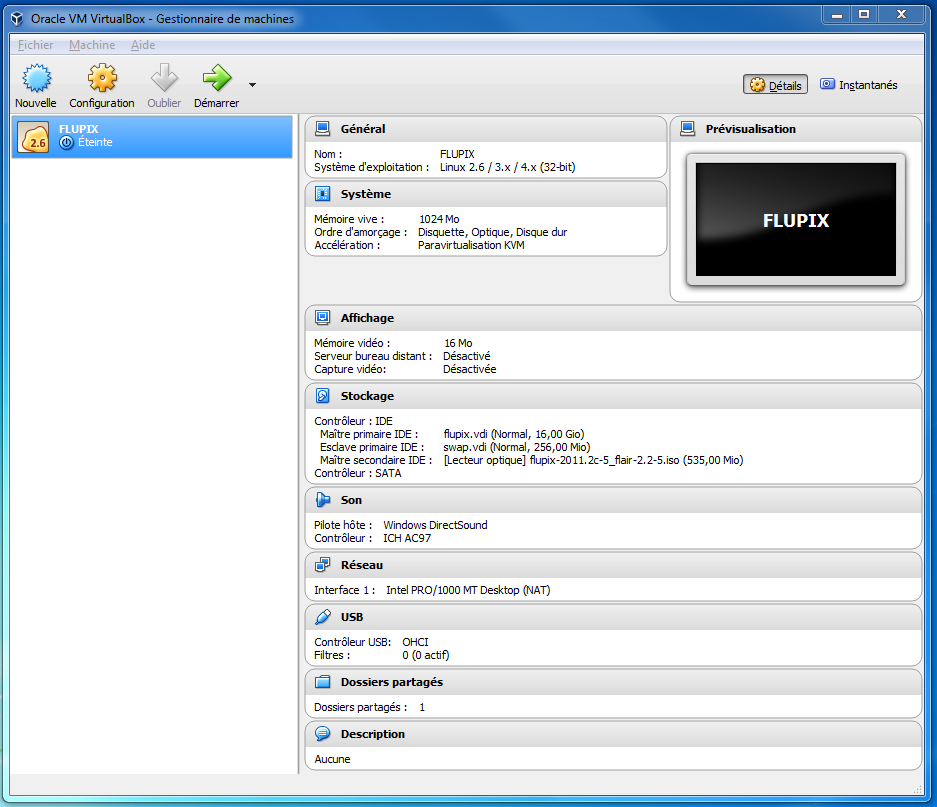Click the Nouvelle (new machine) icon
Screen dimensions: 937x807
tap(36, 78)
